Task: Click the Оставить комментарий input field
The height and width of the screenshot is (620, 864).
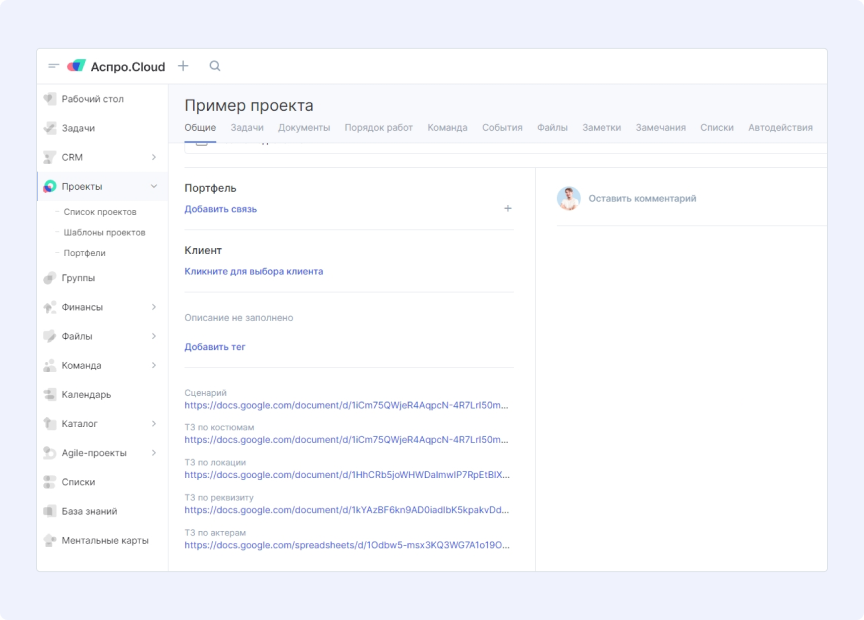Action: 642,198
